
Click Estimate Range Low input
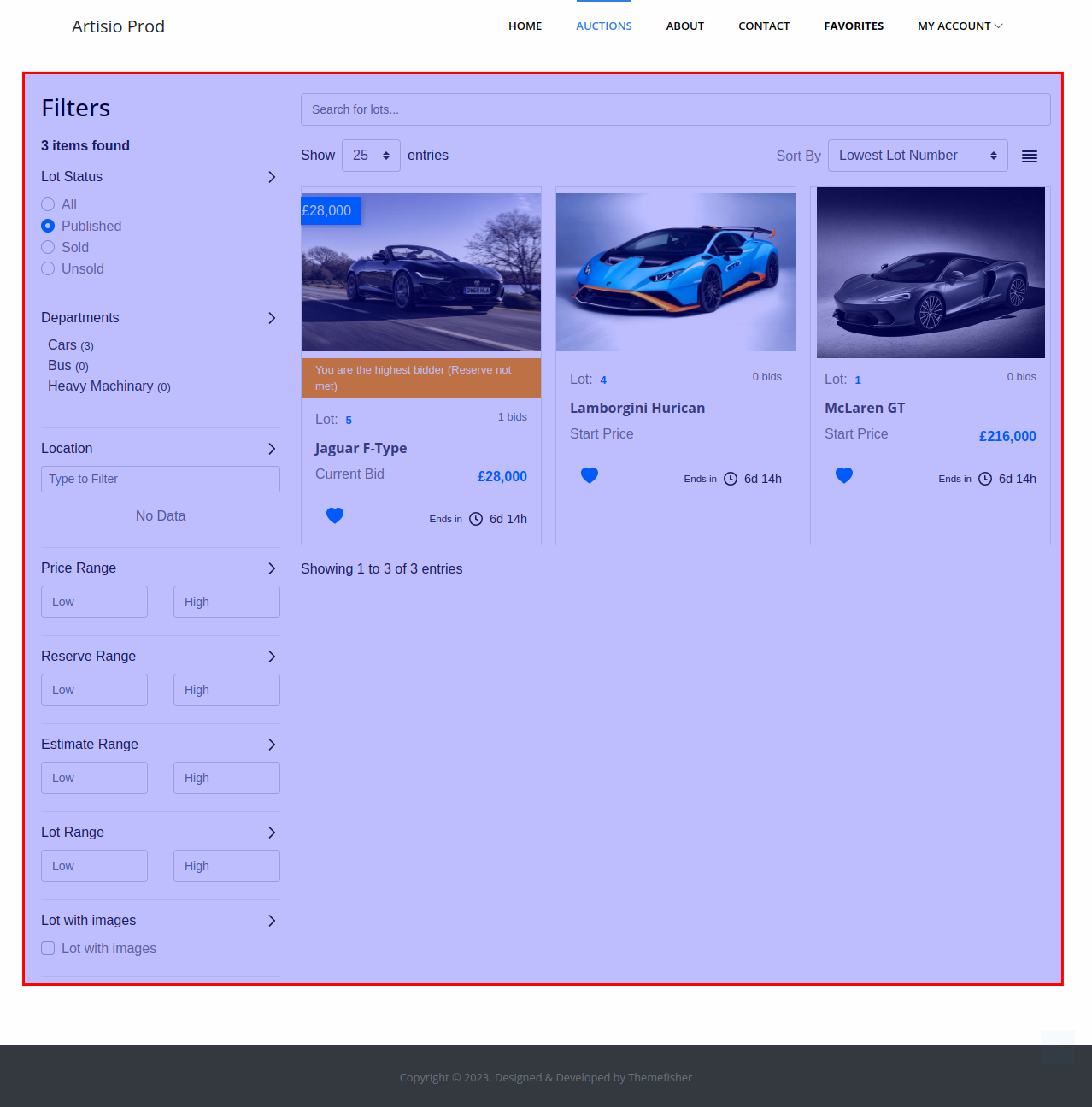coord(94,778)
